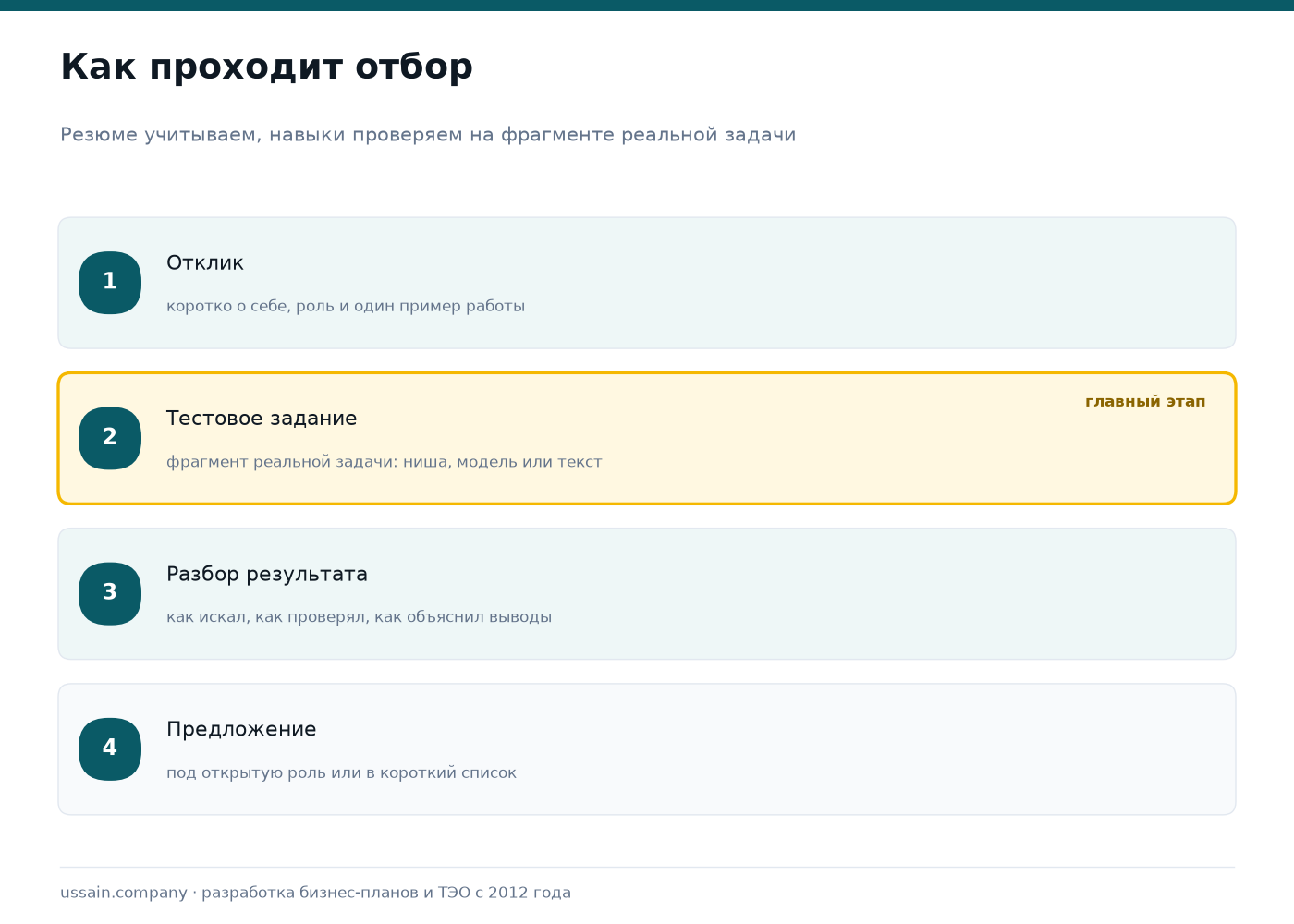1294x924 pixels.
Task: Click the step title "Отклик"
Action: pos(205,263)
